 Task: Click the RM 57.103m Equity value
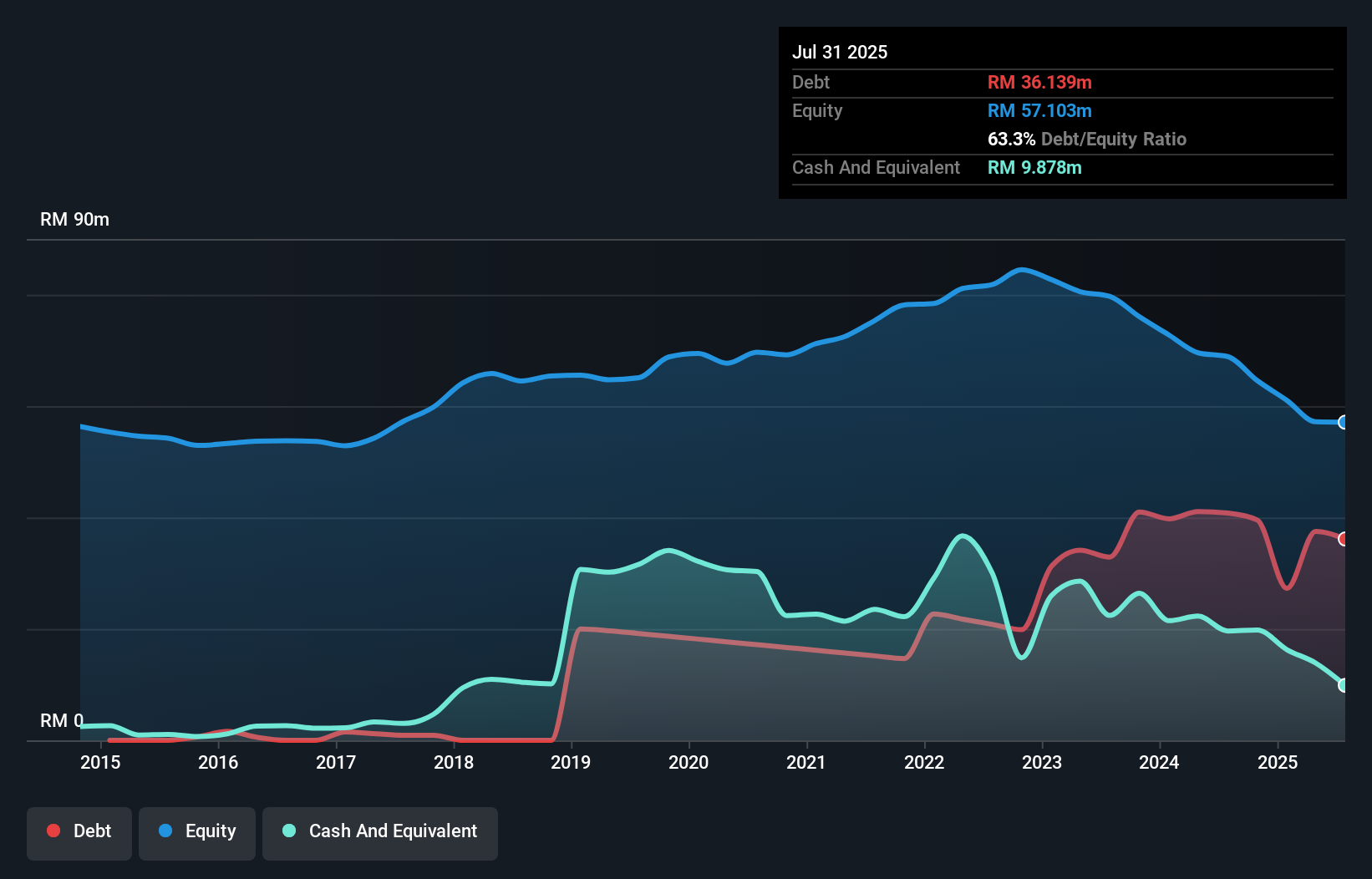point(1039,110)
